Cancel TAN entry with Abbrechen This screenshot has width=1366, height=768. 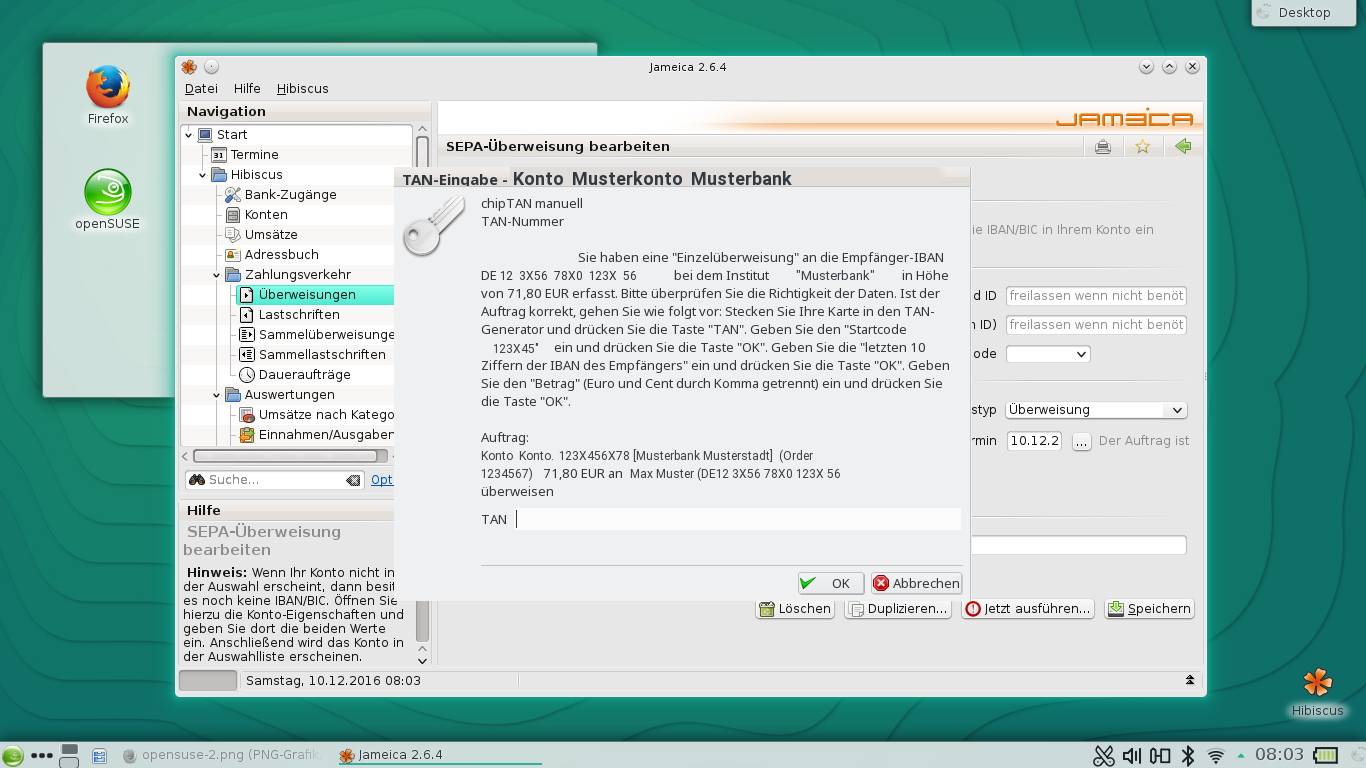[916, 584]
